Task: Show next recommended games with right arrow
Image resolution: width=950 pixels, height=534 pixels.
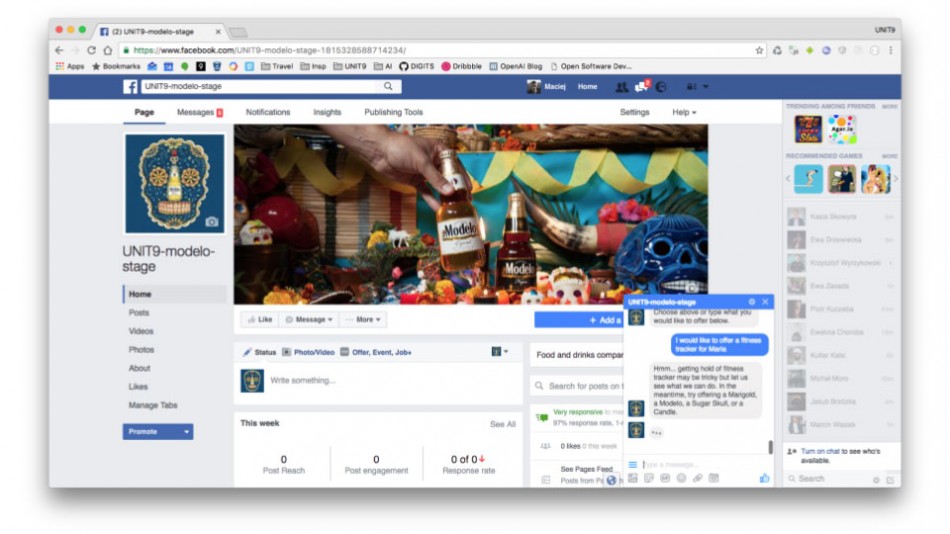Action: (x=895, y=179)
